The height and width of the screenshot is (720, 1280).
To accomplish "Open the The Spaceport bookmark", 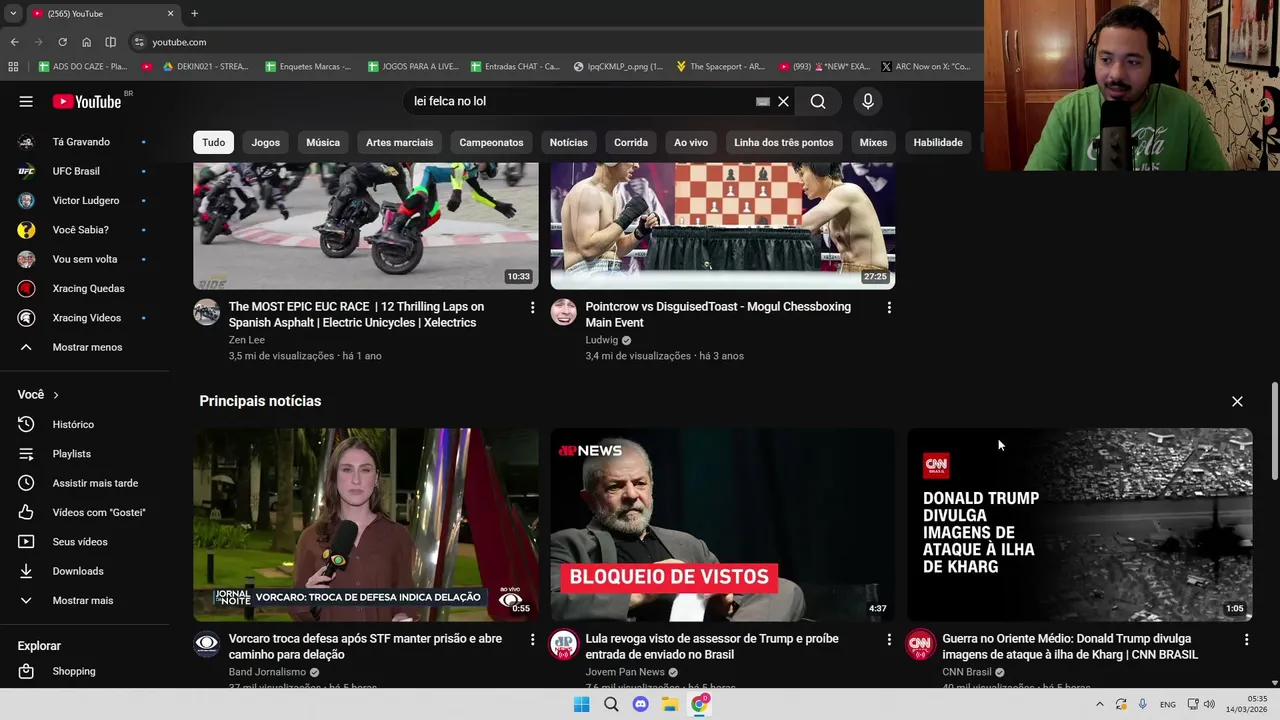I will [720, 67].
